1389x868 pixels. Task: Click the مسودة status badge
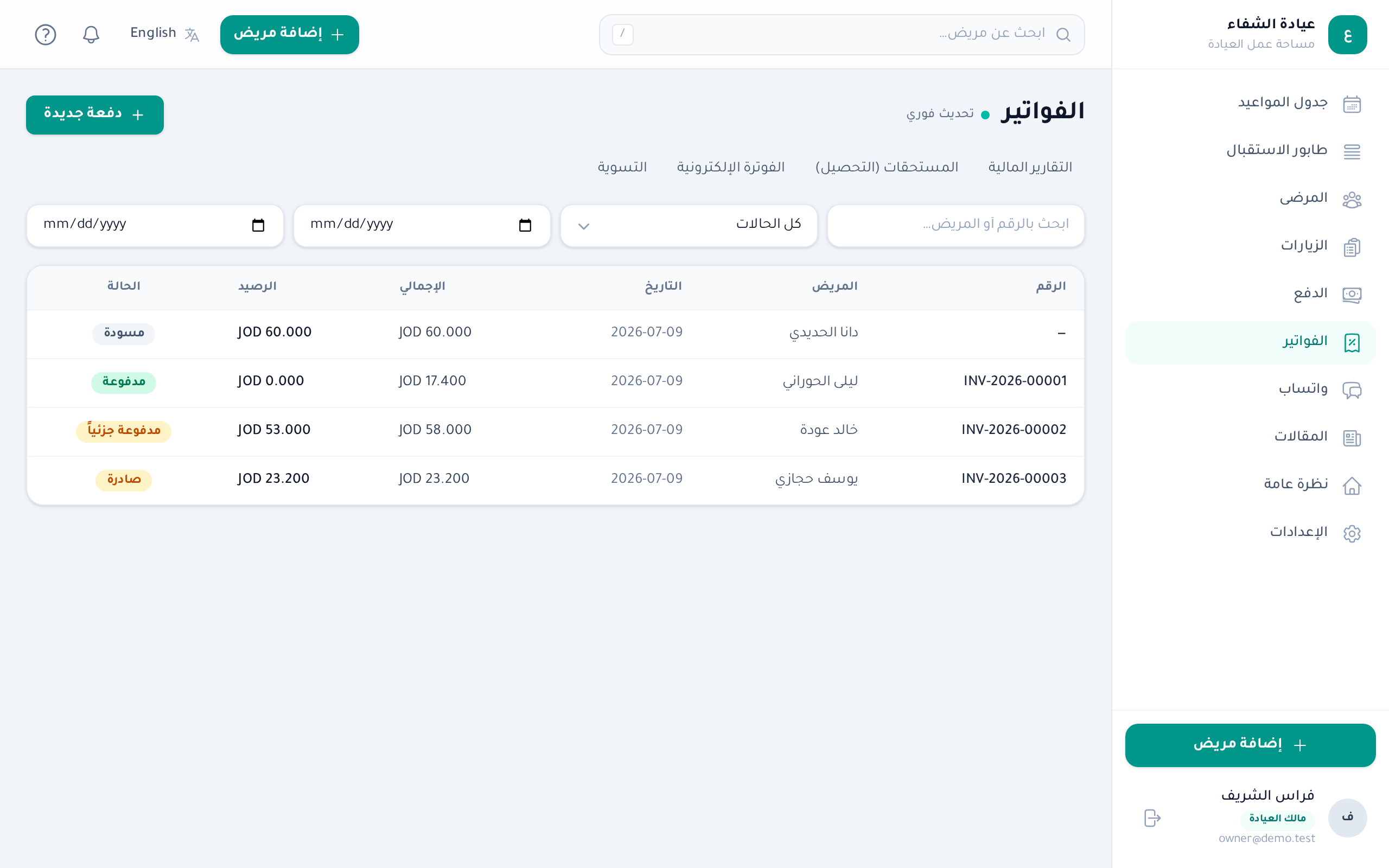(x=123, y=334)
